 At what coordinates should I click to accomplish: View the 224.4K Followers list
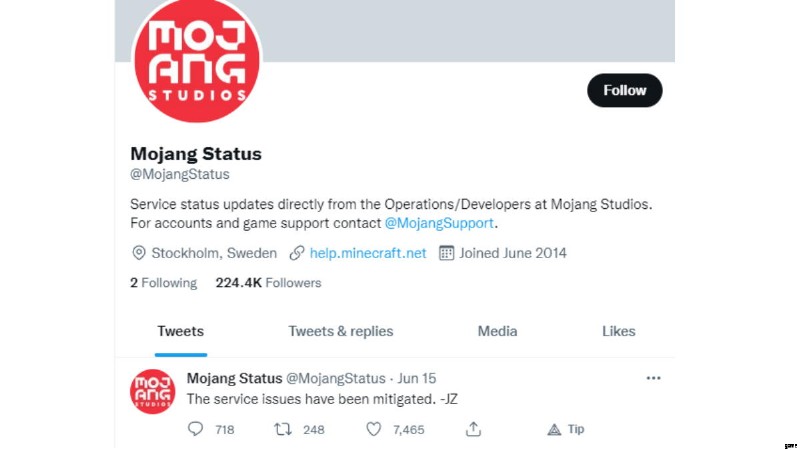[268, 283]
